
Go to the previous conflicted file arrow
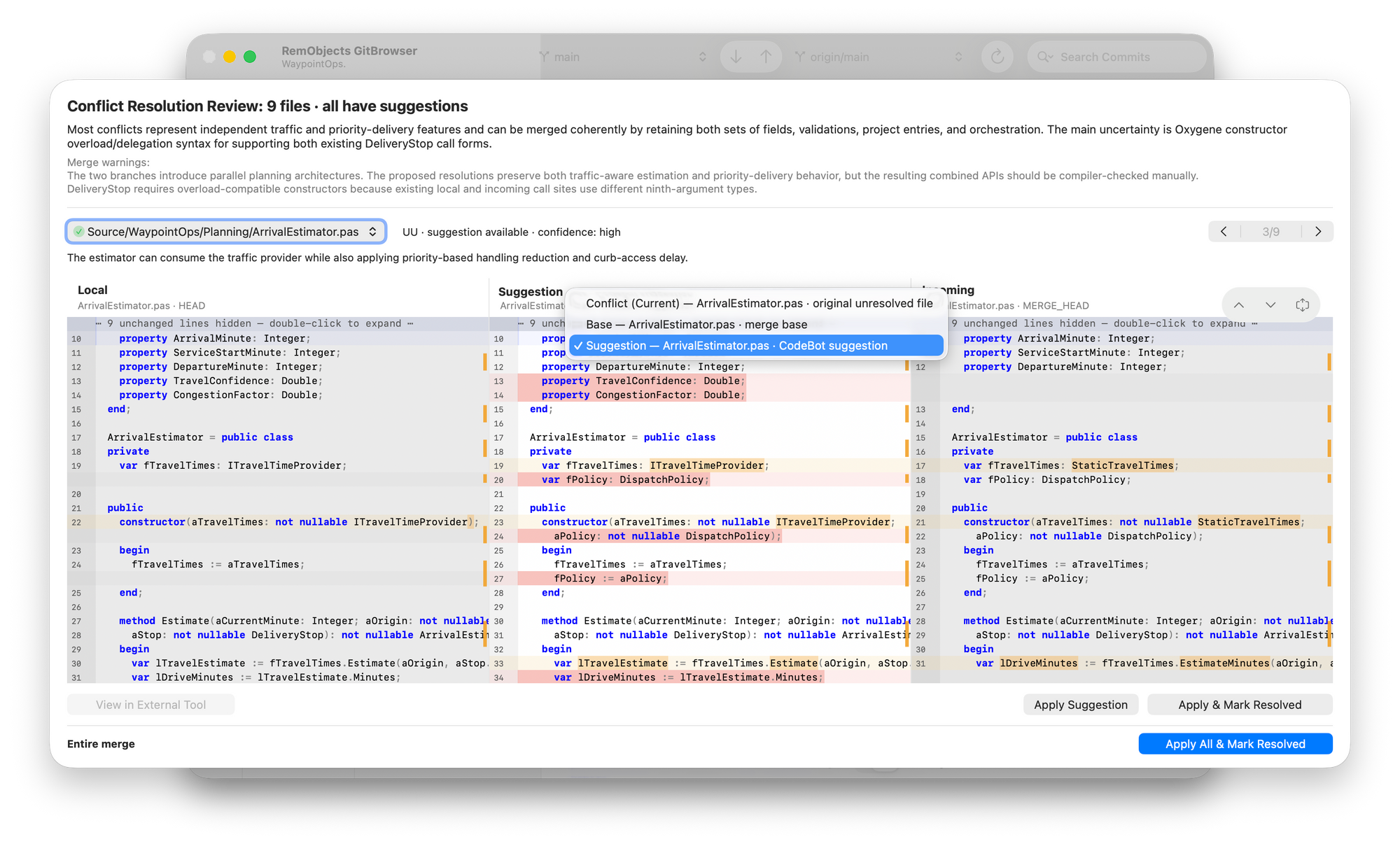click(x=1224, y=232)
